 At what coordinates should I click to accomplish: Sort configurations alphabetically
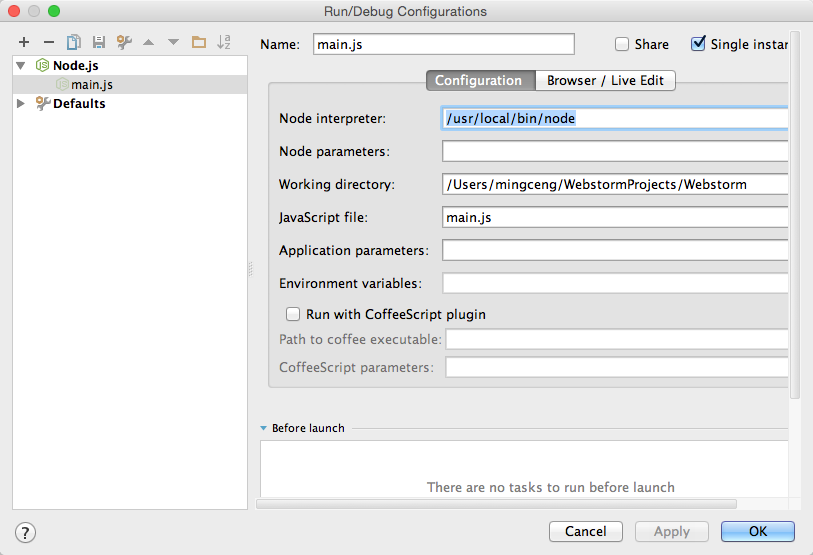223,42
